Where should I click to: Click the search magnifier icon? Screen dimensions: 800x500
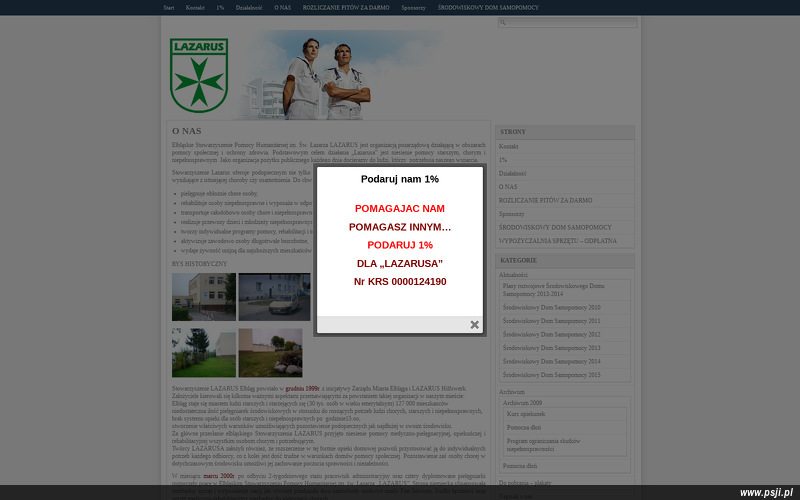(x=503, y=22)
